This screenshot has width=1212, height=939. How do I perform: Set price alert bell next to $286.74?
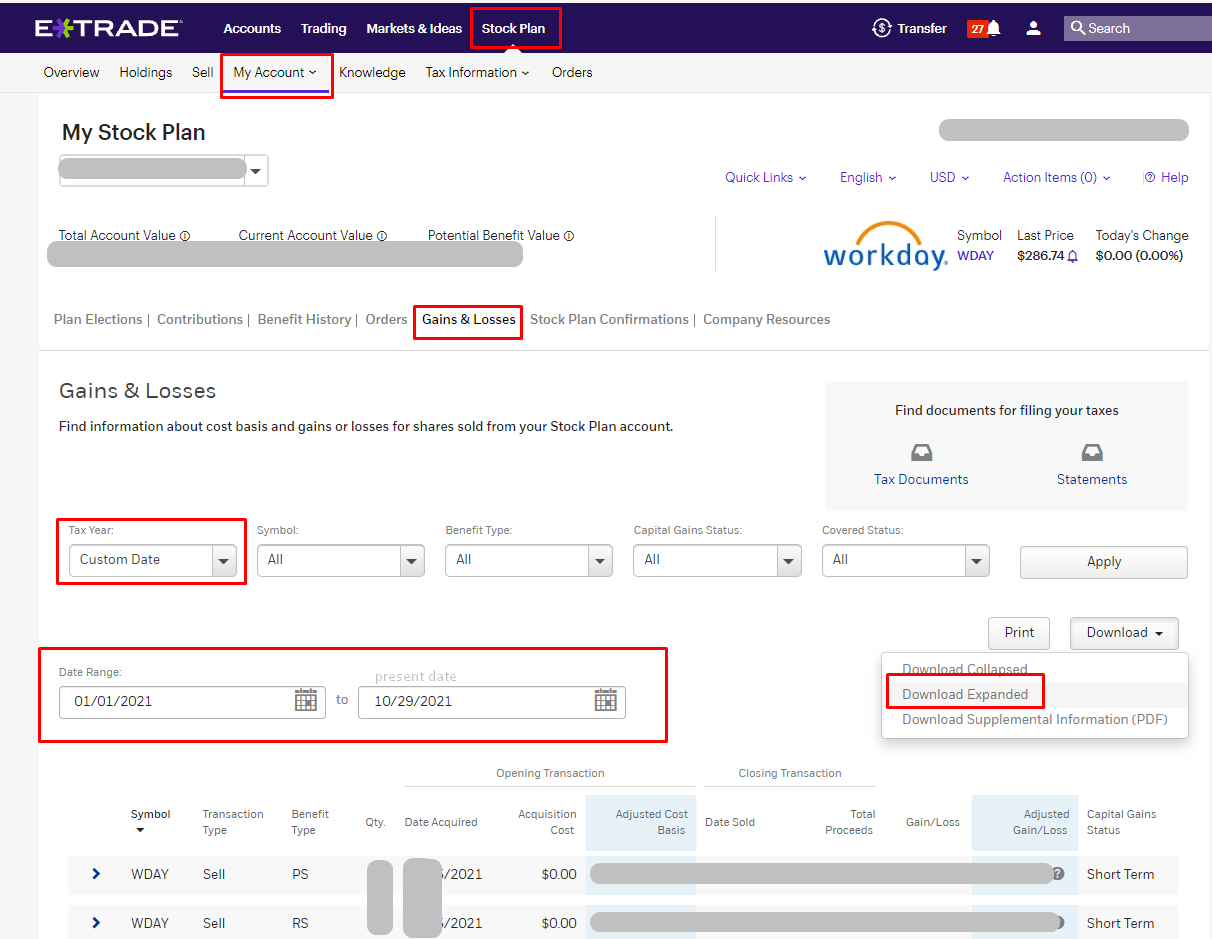pos(1073,256)
